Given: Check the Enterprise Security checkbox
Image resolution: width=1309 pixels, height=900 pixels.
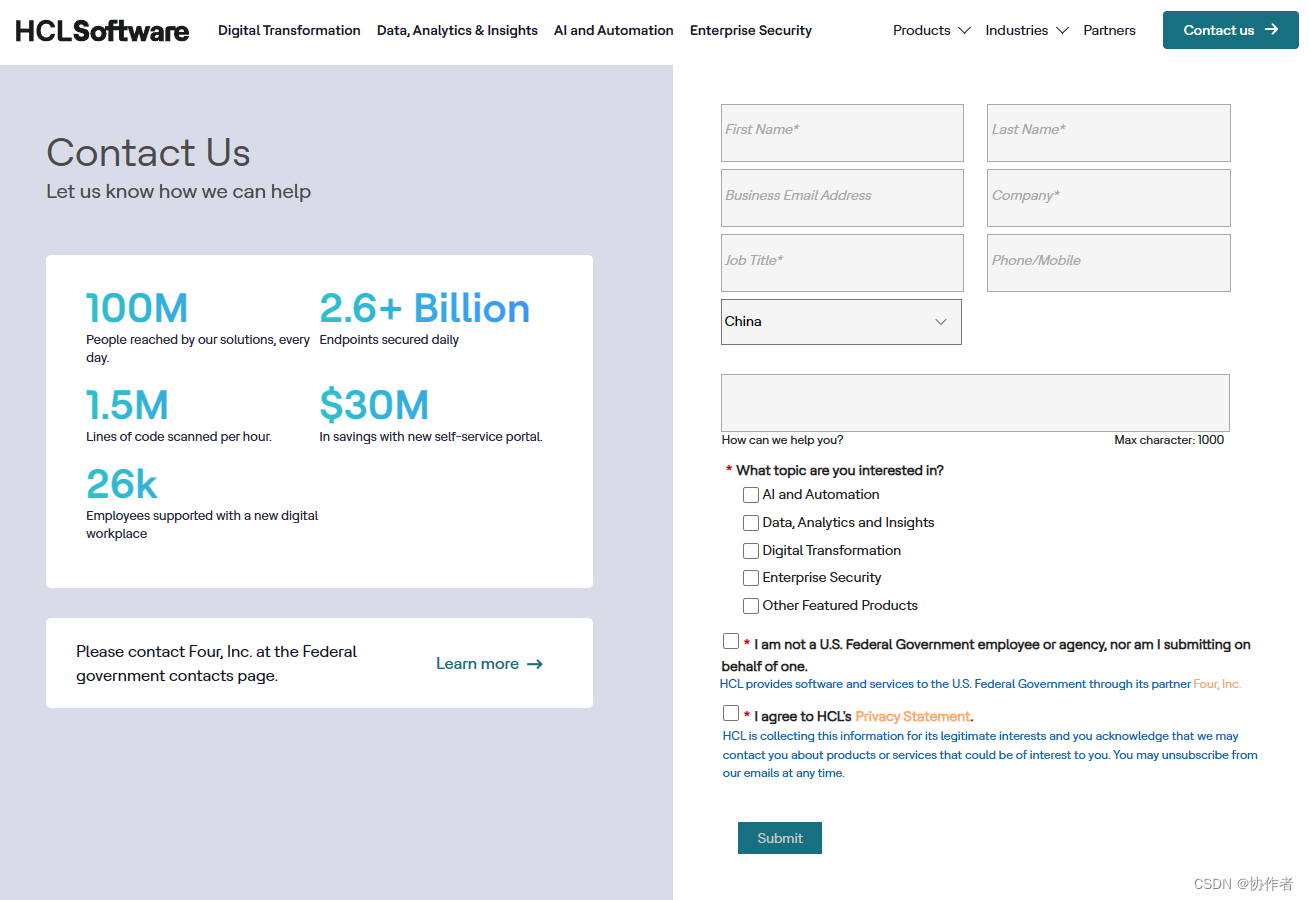Looking at the screenshot, I should click(751, 578).
